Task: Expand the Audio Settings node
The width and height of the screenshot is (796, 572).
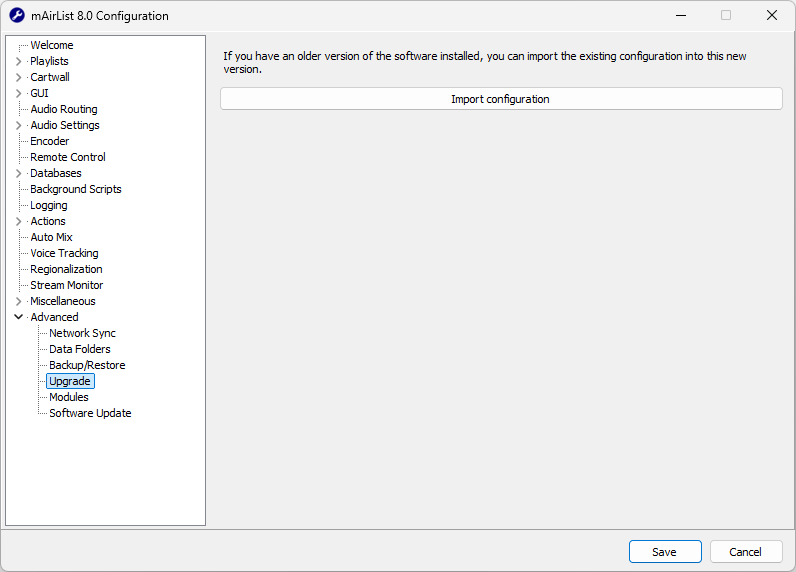Action: click(x=18, y=125)
